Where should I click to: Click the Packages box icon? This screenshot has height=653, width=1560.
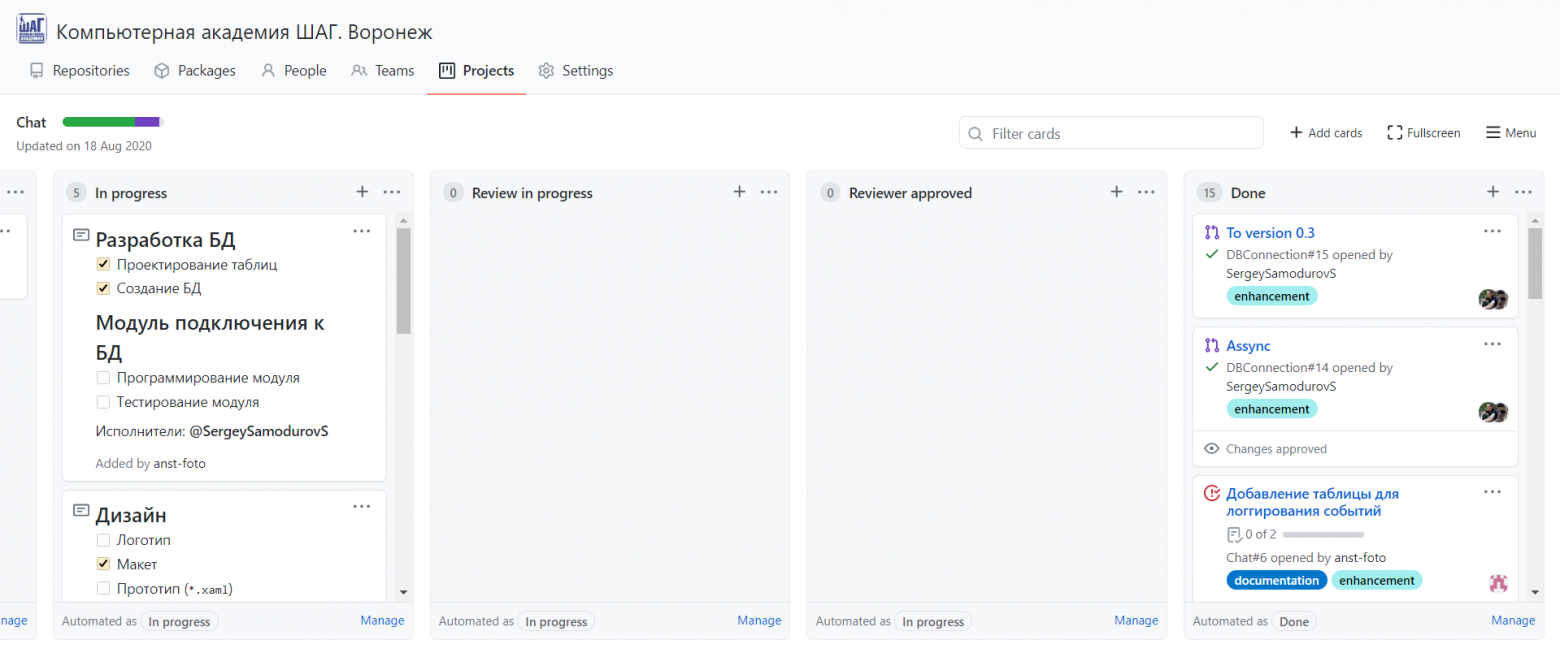(x=162, y=70)
